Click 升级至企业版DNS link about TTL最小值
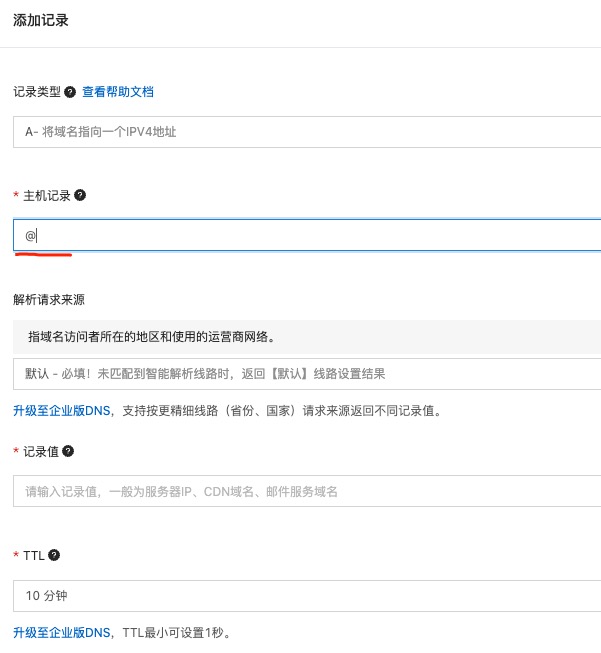The width and height of the screenshot is (601, 653). [x=62, y=633]
